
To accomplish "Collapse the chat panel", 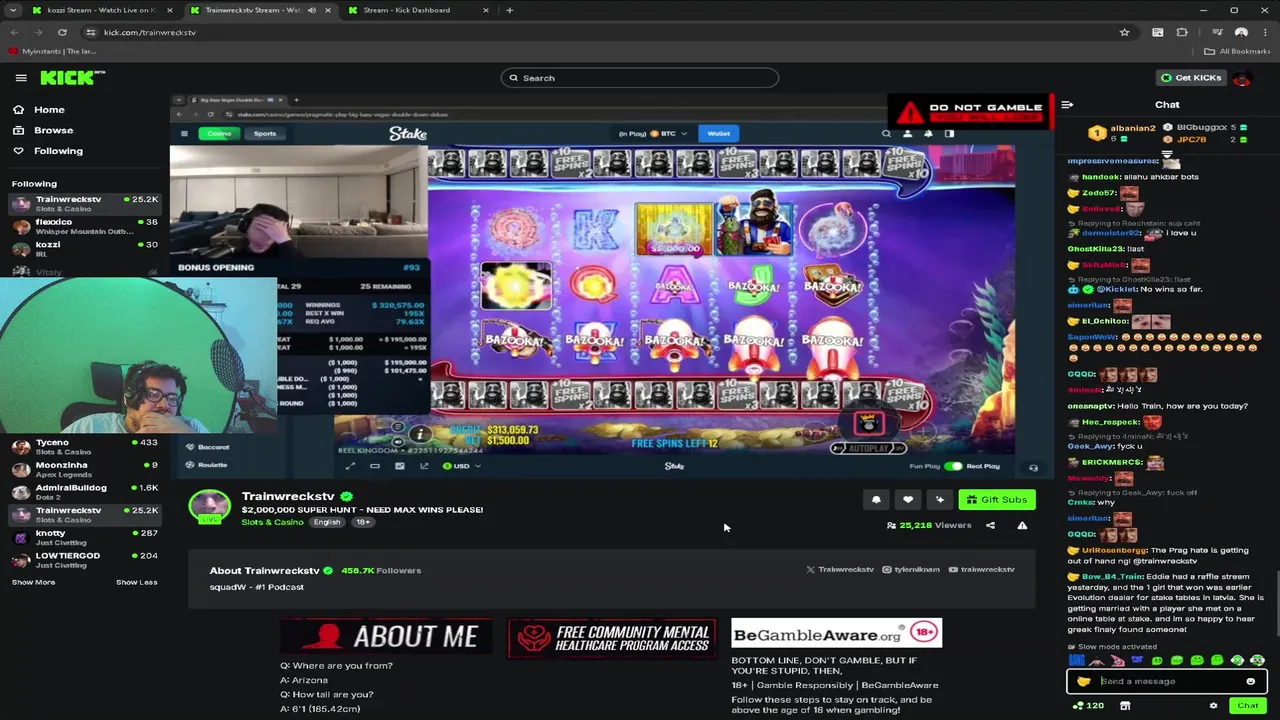I will (1067, 104).
